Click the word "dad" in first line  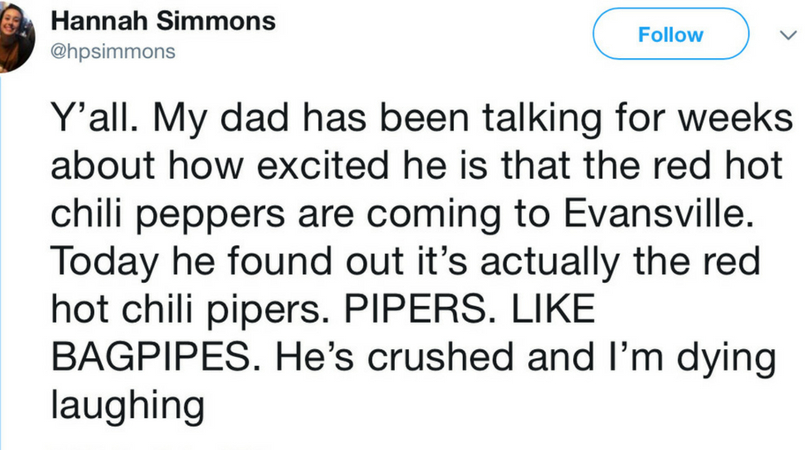point(254,118)
